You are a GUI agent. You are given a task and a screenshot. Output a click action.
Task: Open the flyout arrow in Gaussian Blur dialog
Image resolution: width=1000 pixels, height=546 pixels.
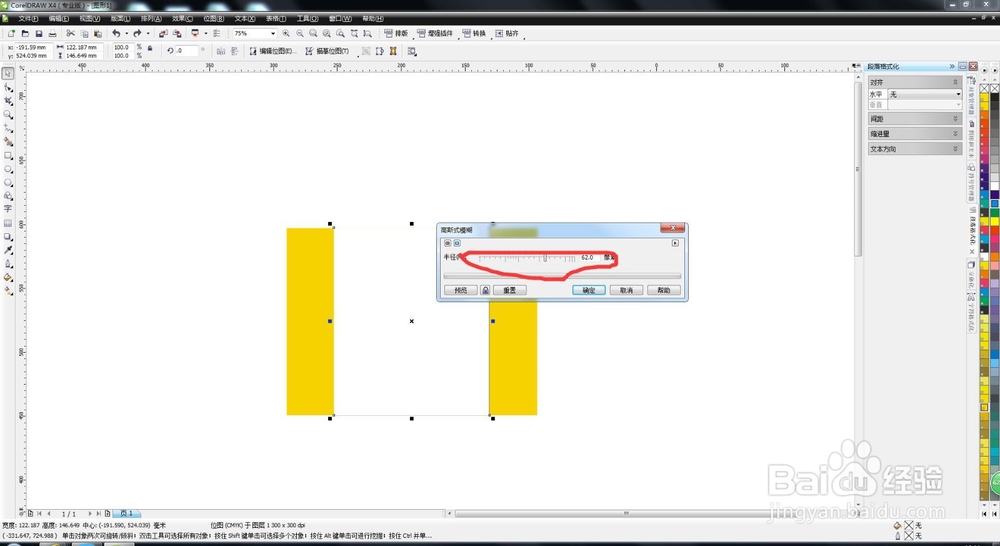pyautogui.click(x=675, y=243)
